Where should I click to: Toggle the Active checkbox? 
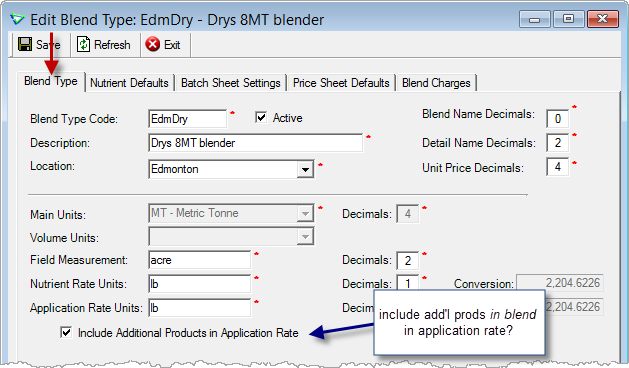(261, 118)
